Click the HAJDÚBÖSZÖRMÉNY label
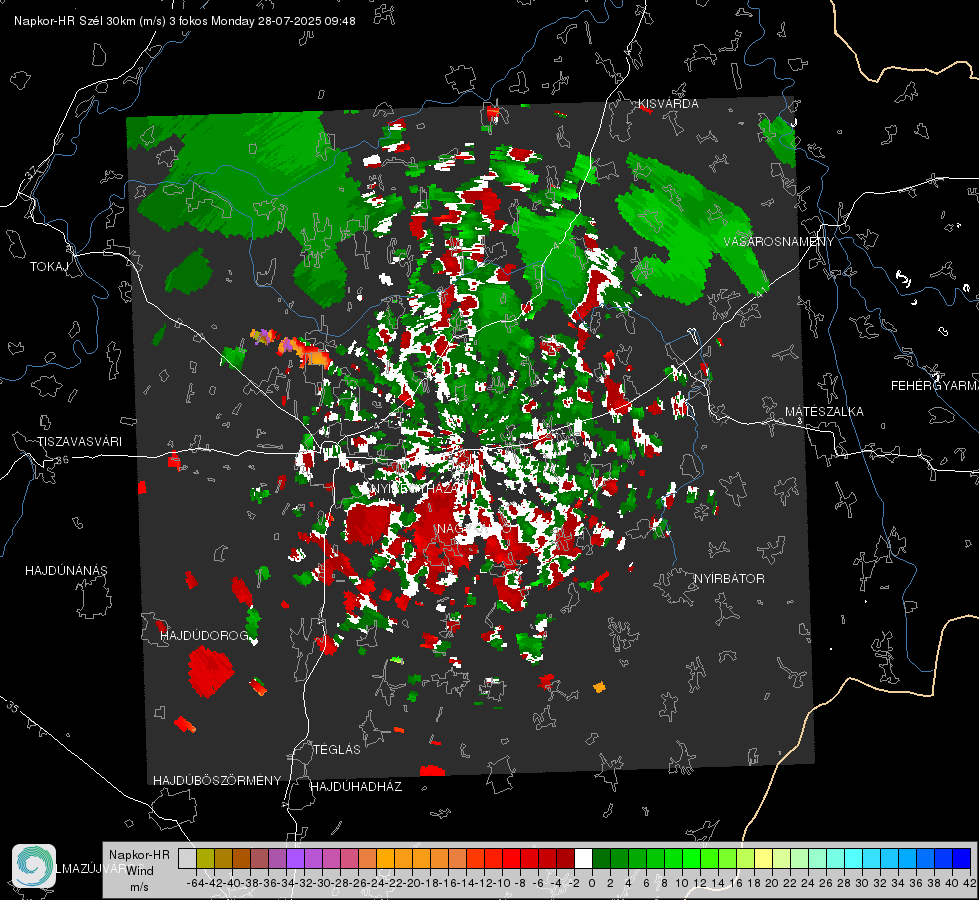 pyautogui.click(x=217, y=780)
